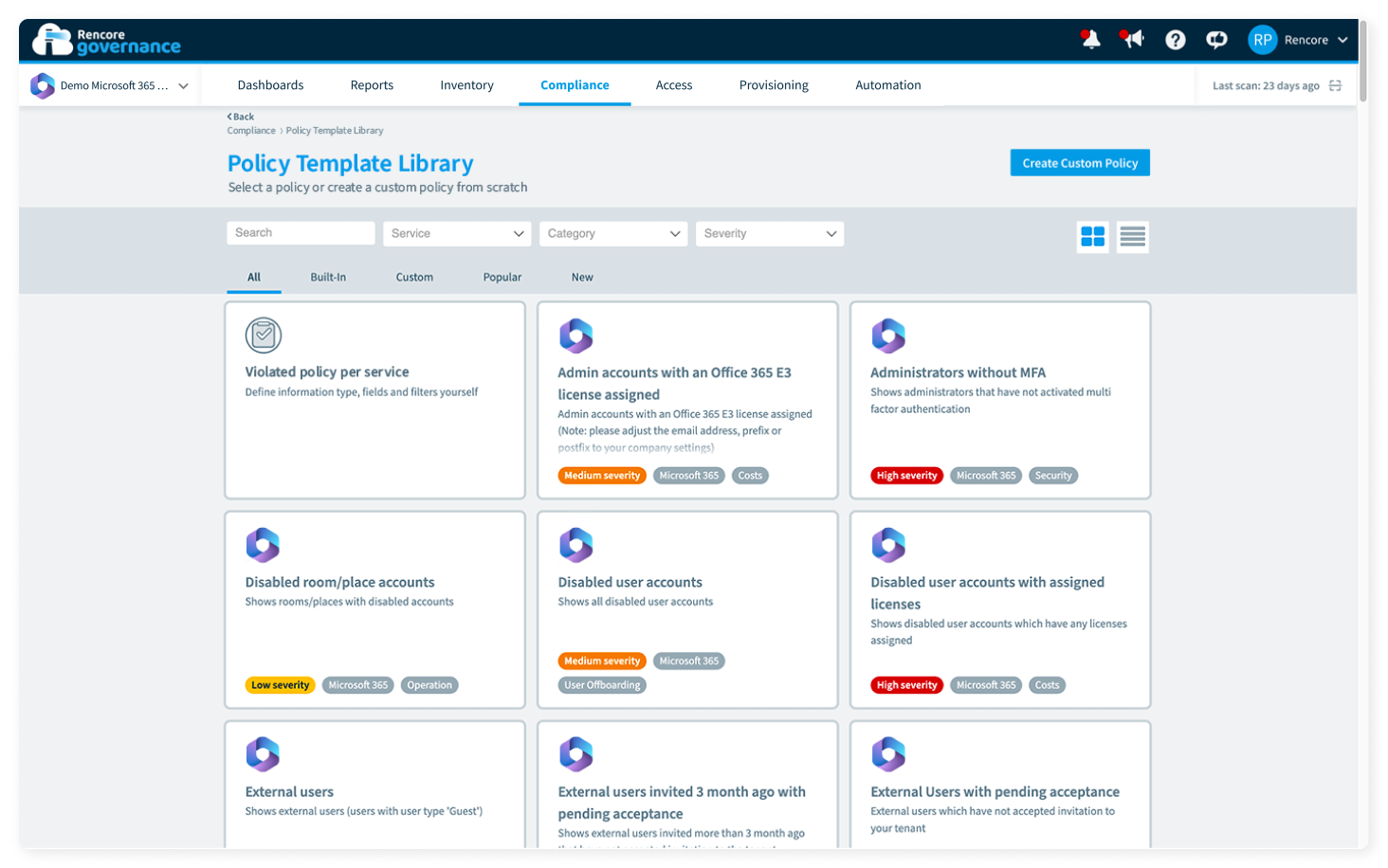
Task: Open External users invited 3 month ago title
Action: 682,803
